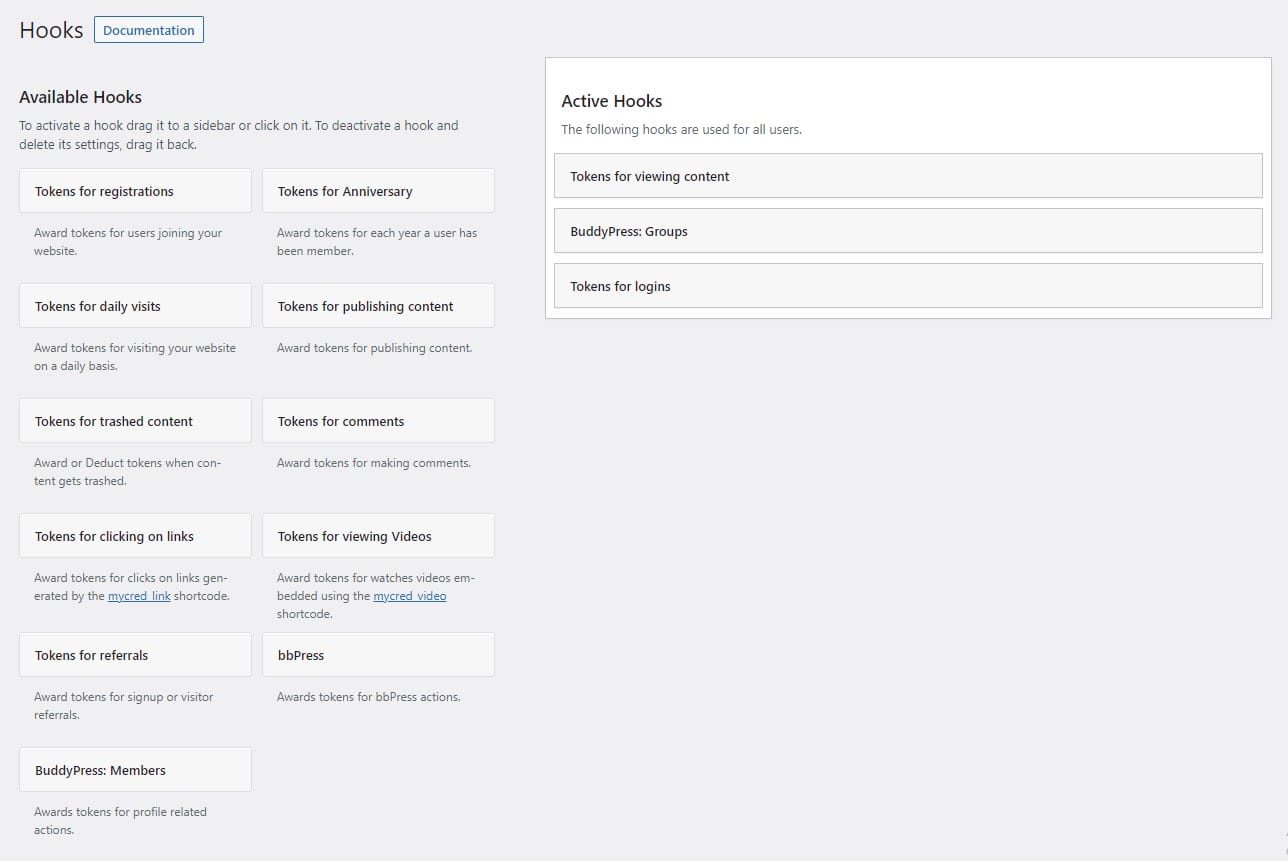Click the Tokens for publishing content hook
Image resolution: width=1288 pixels, height=861 pixels.
click(378, 306)
